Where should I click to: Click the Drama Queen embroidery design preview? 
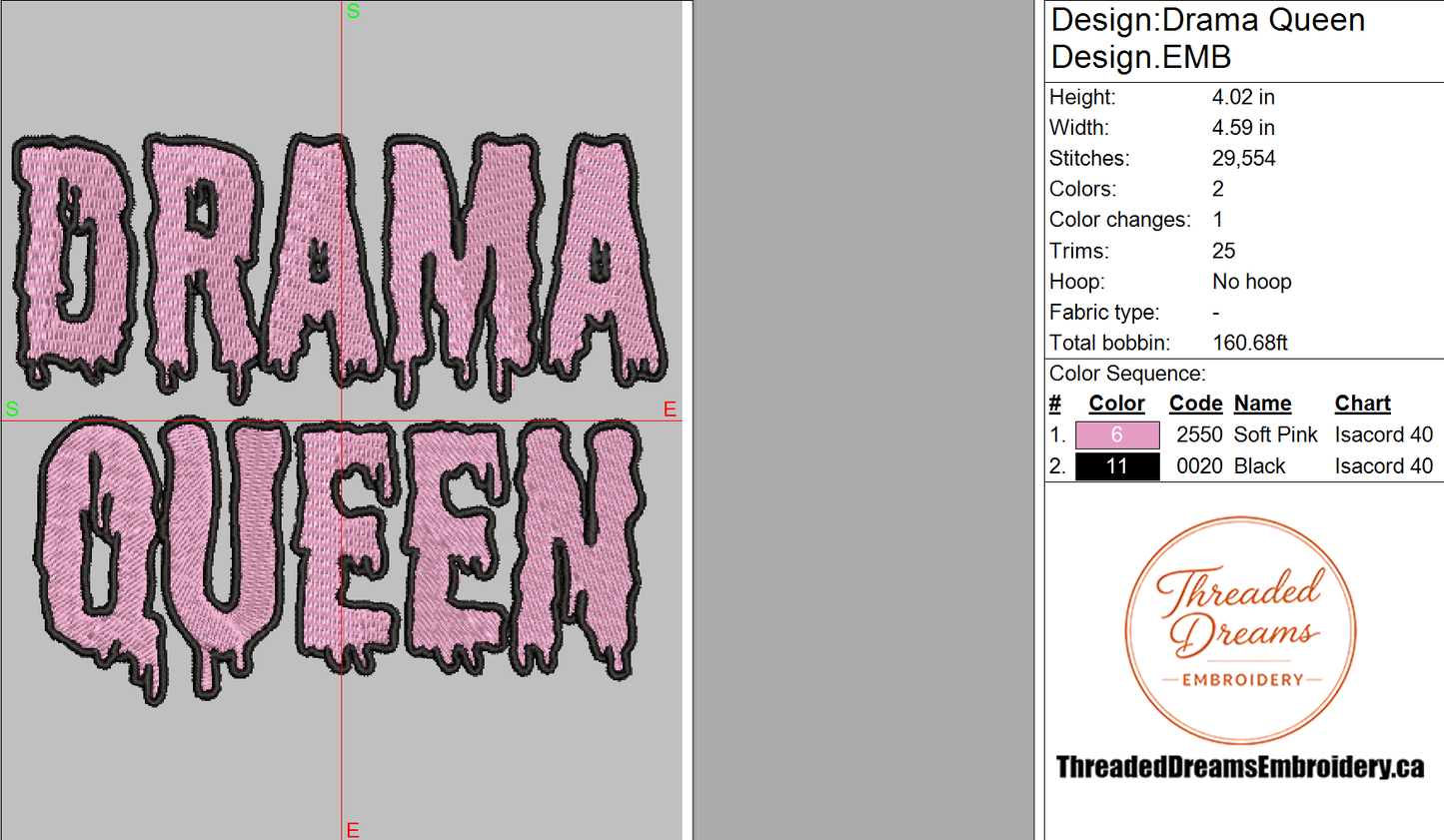[x=340, y=418]
